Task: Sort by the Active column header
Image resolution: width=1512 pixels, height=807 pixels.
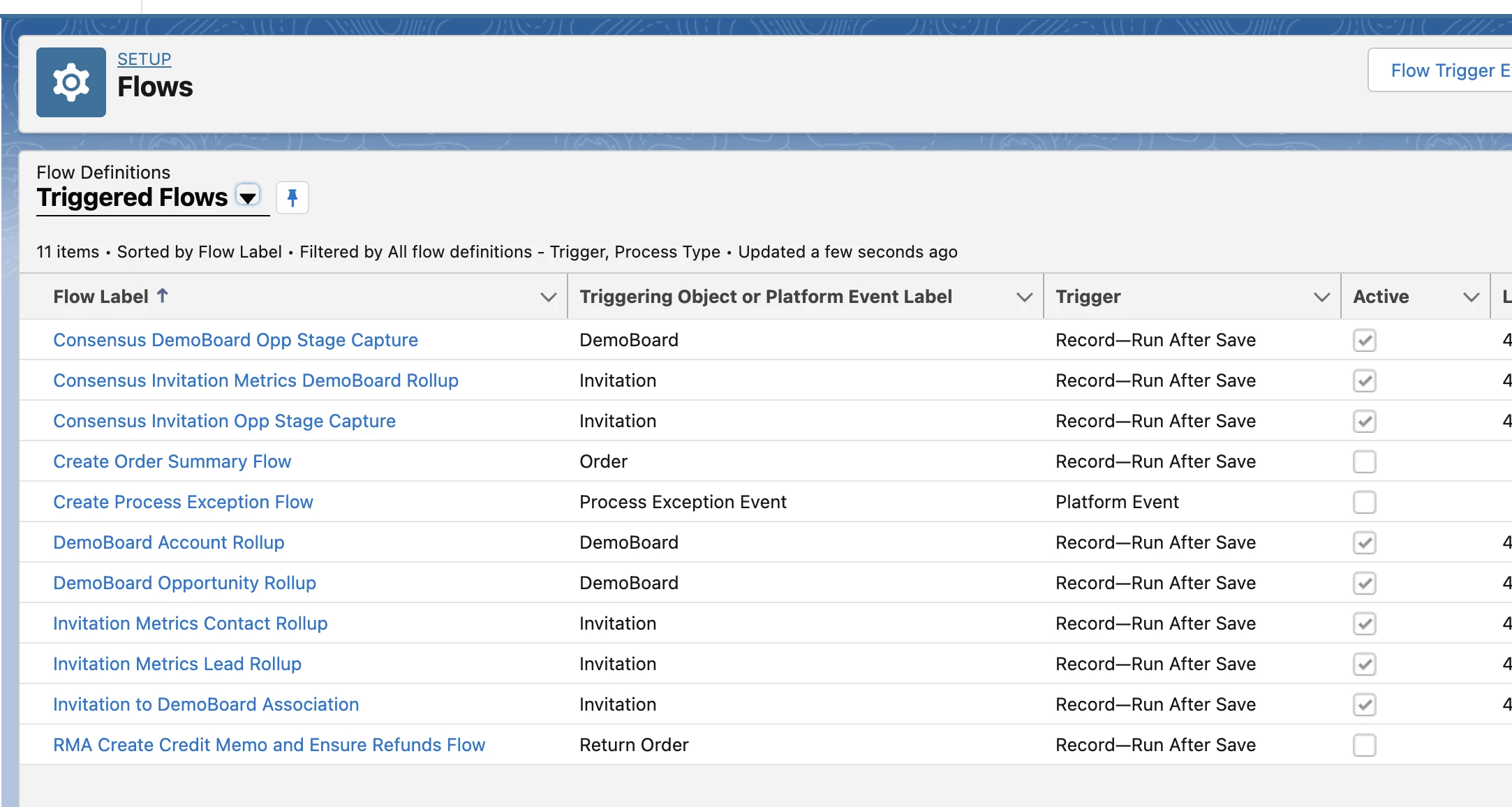Action: pyautogui.click(x=1380, y=297)
